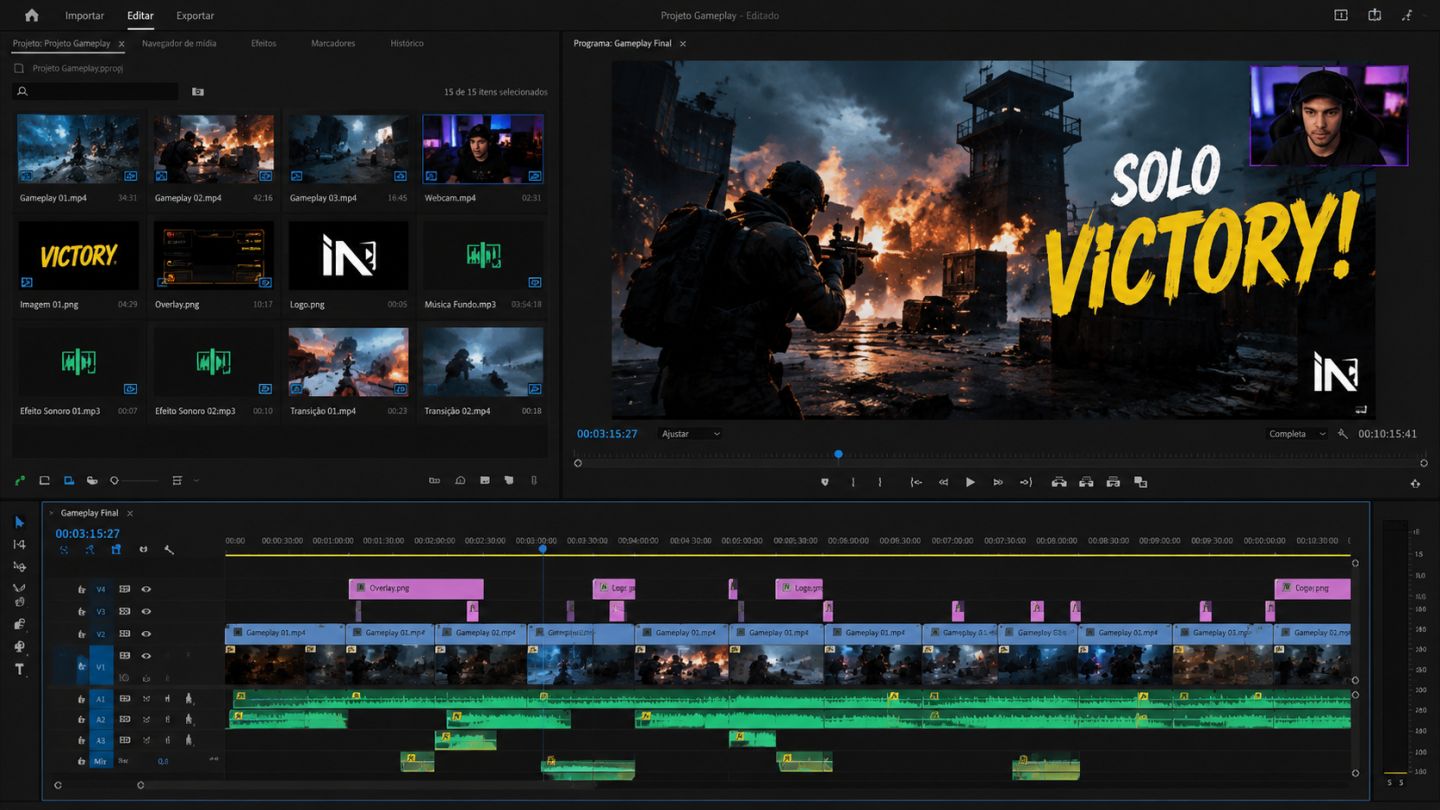Switch to the Exportar tab
1440x810 pixels.
195,16
